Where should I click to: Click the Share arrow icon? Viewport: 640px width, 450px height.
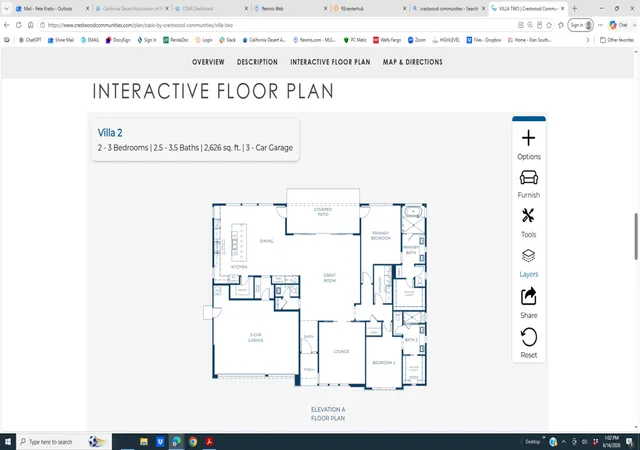point(529,296)
